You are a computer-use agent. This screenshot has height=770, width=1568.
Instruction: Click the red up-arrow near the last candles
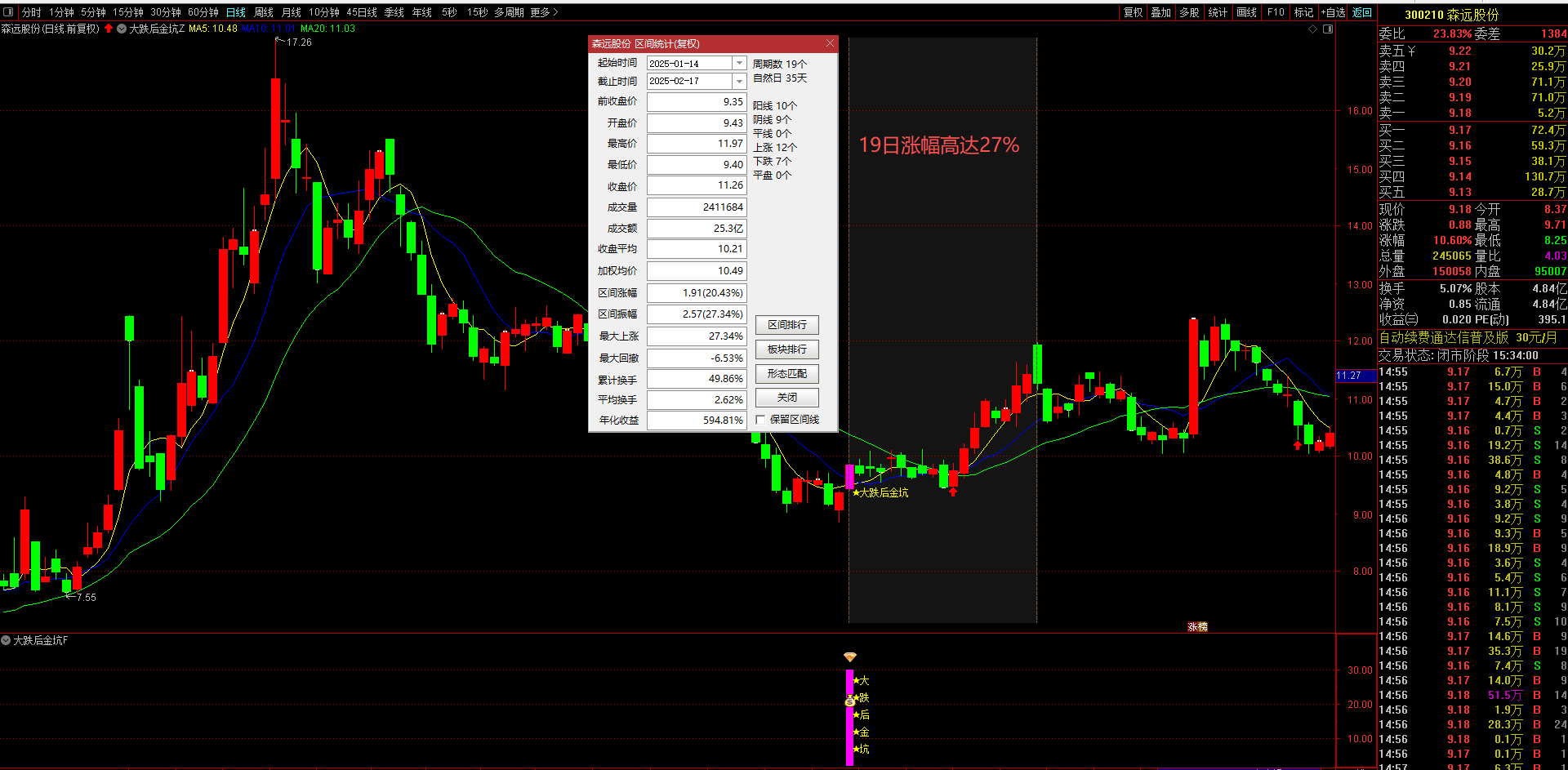(x=1298, y=445)
